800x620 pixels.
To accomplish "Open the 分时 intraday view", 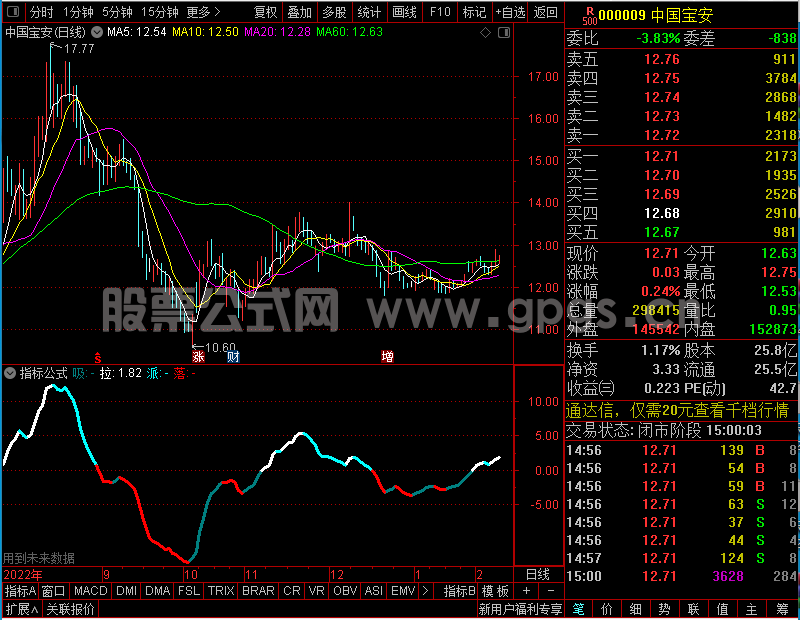I will coord(41,12).
